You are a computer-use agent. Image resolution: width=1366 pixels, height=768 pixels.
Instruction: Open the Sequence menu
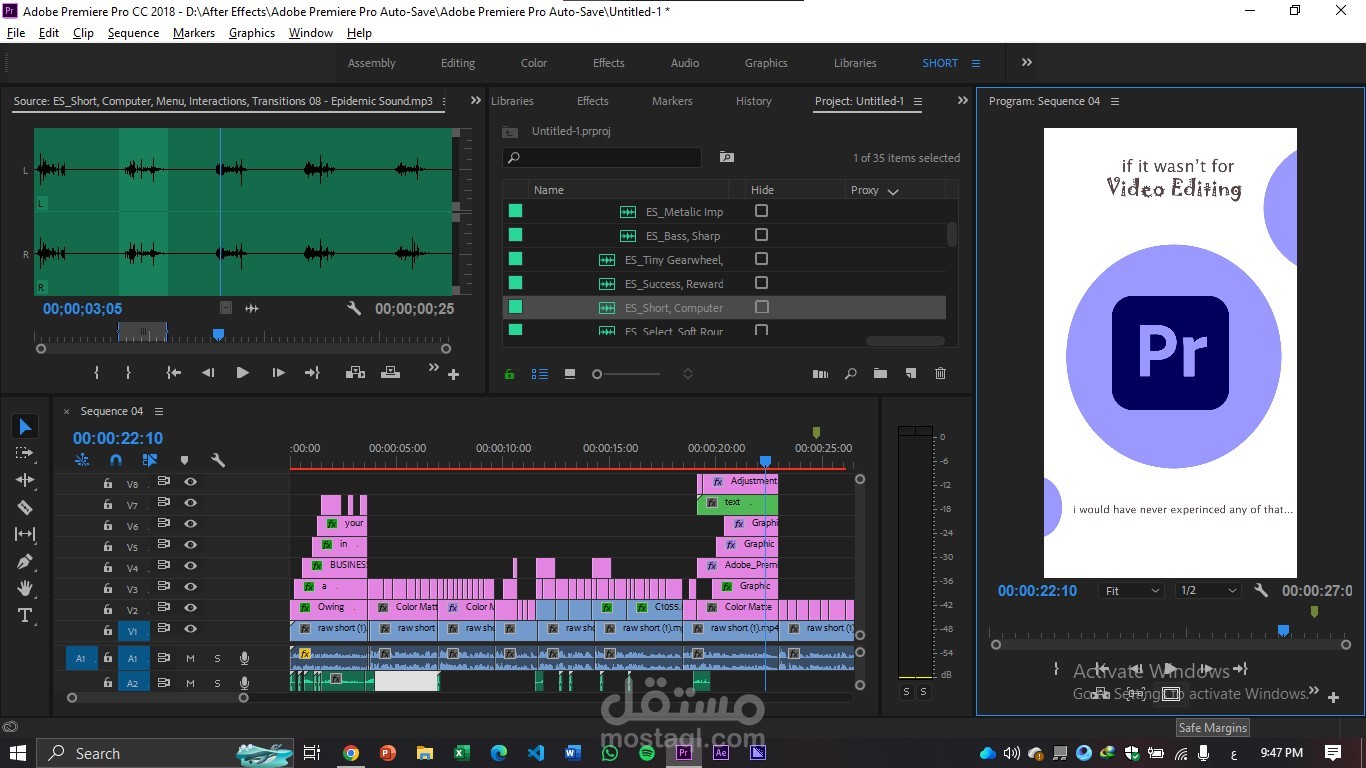click(133, 33)
